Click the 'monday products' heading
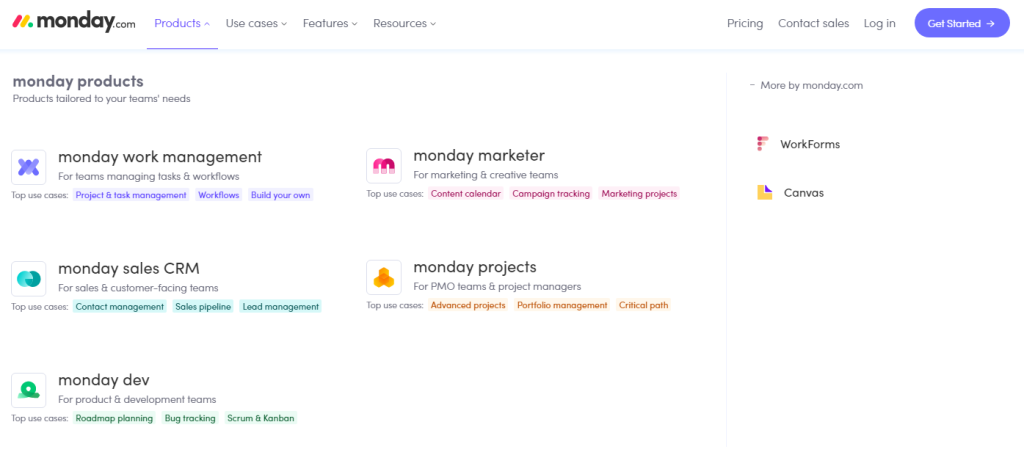The height and width of the screenshot is (455, 1024). pos(78,82)
